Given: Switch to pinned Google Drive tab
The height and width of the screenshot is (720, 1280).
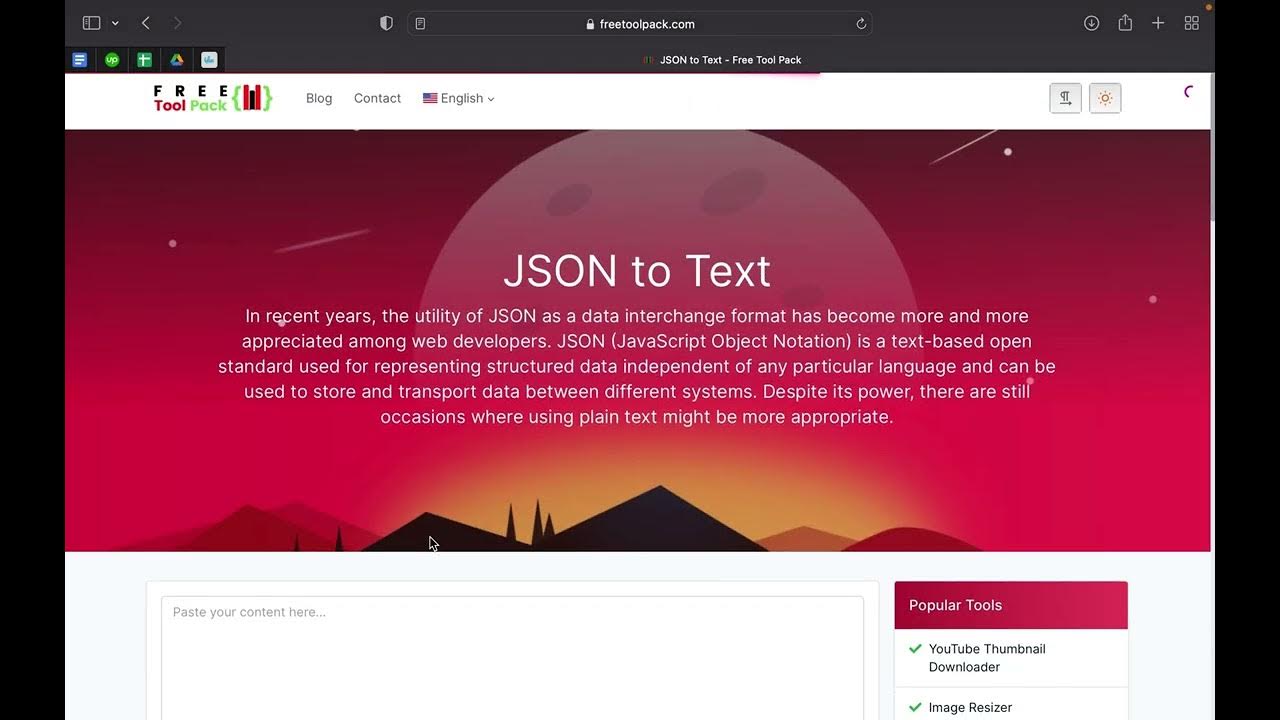Looking at the screenshot, I should [x=177, y=60].
